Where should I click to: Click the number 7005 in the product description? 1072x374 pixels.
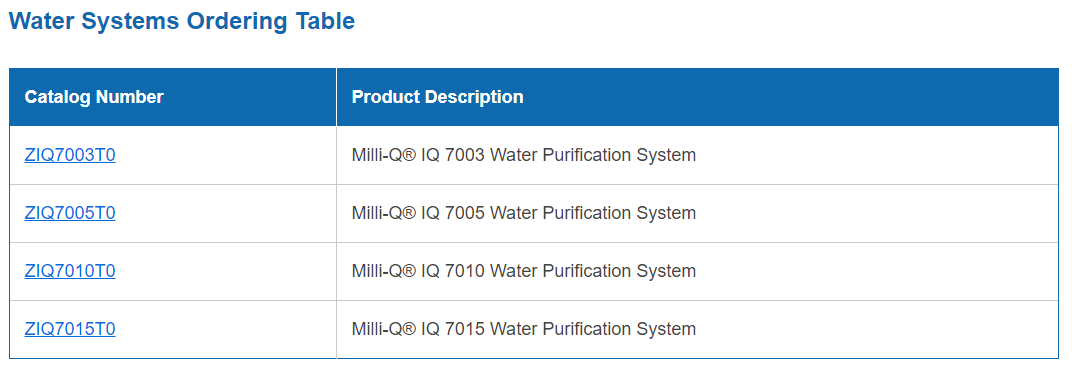(465, 213)
